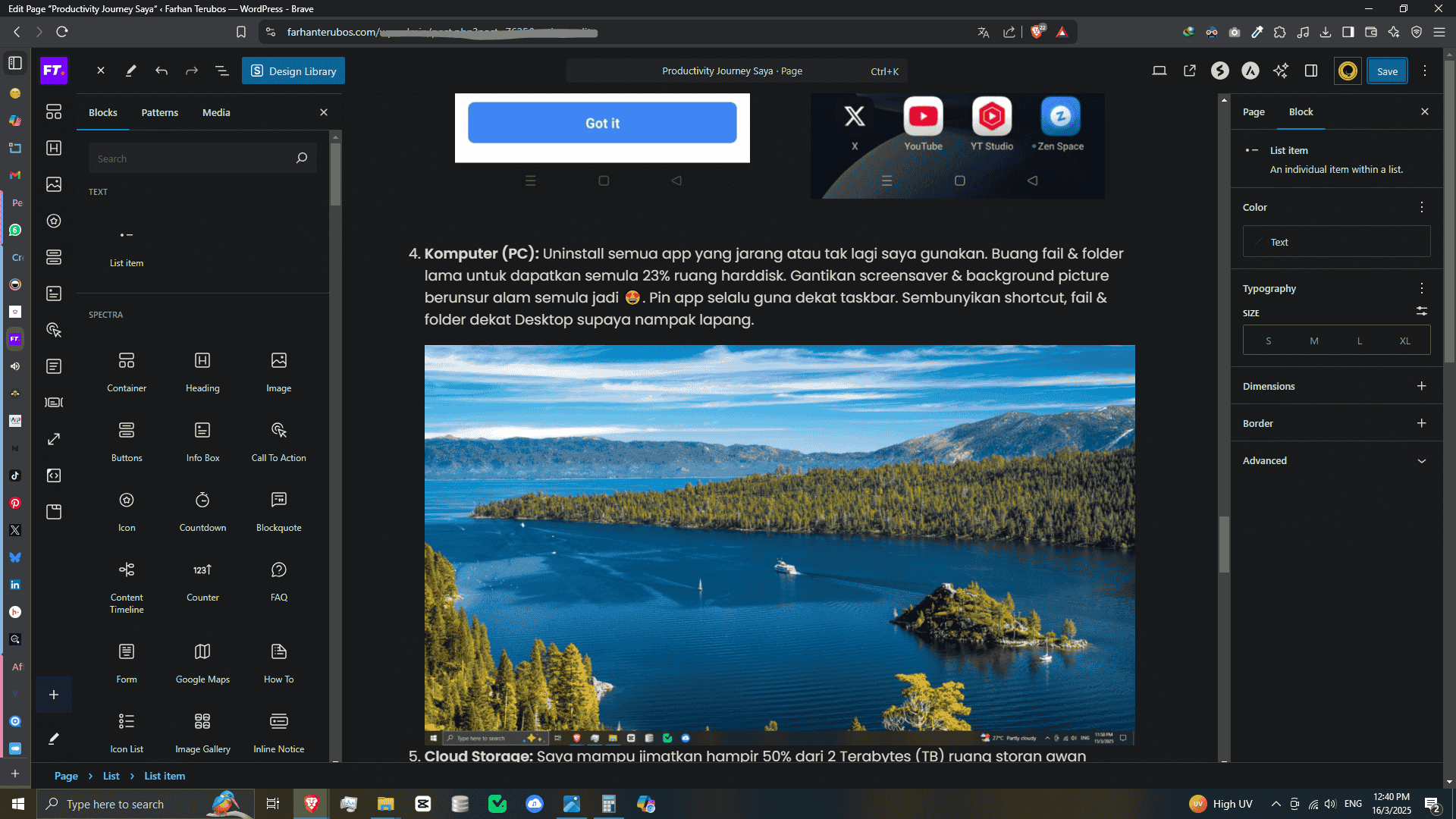Select size M in Typography
The image size is (1456, 819).
point(1313,340)
